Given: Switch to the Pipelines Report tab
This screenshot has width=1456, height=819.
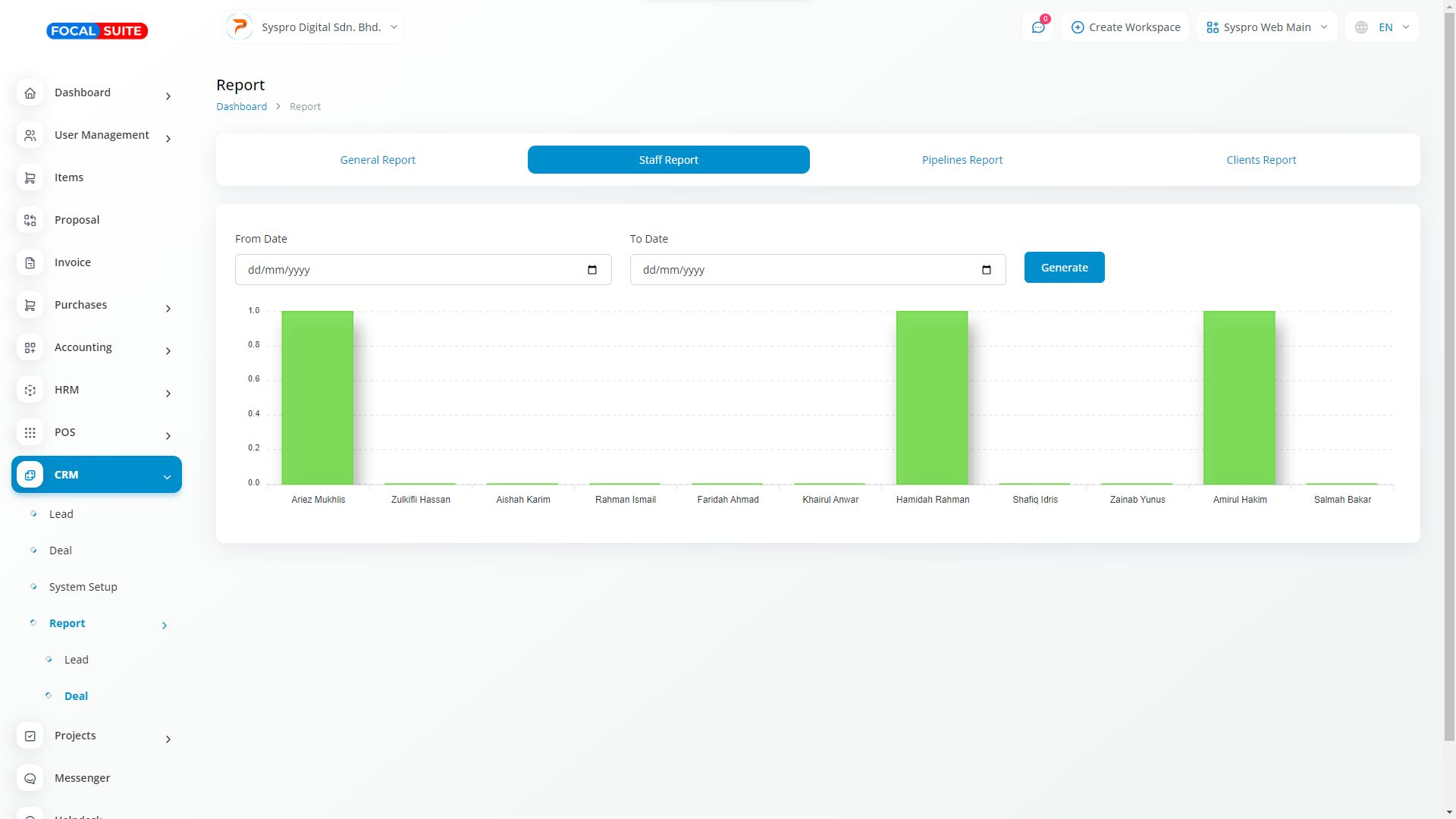Looking at the screenshot, I should pos(962,160).
